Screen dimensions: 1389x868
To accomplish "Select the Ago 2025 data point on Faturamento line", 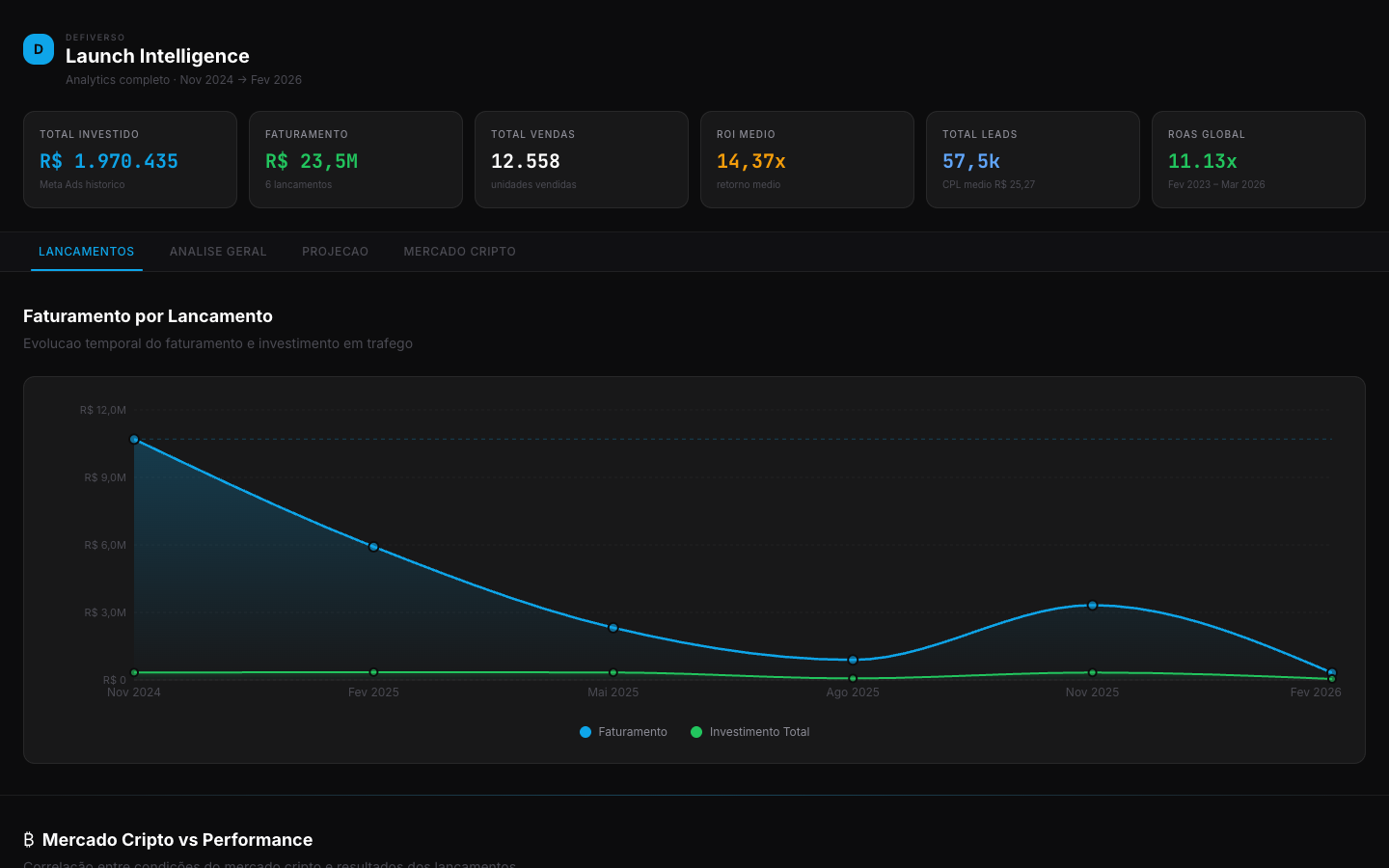I will (x=853, y=660).
